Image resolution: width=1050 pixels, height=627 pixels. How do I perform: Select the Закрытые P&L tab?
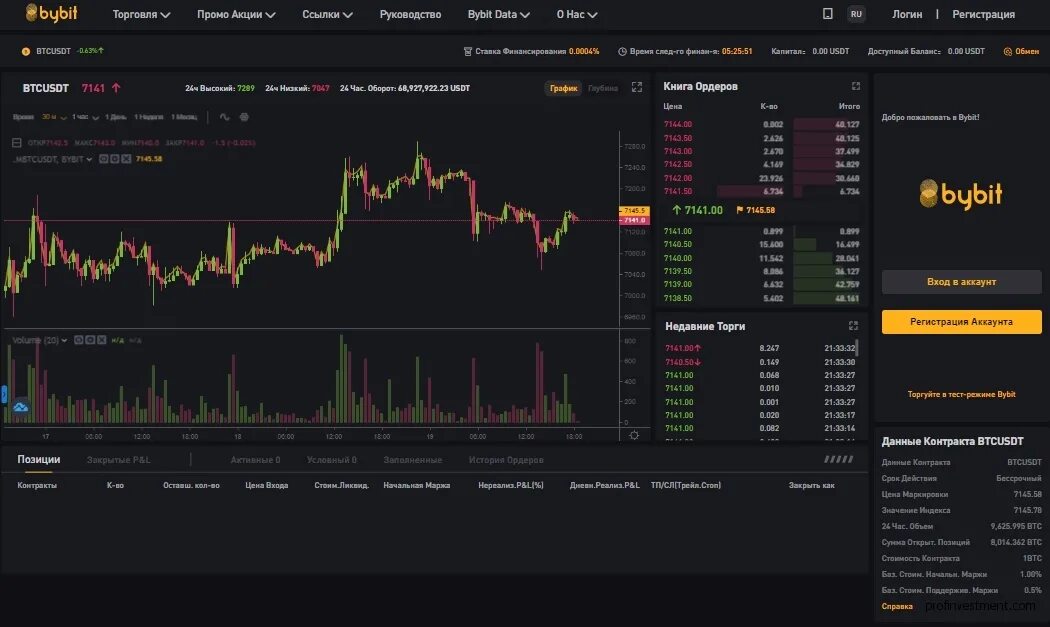point(119,460)
